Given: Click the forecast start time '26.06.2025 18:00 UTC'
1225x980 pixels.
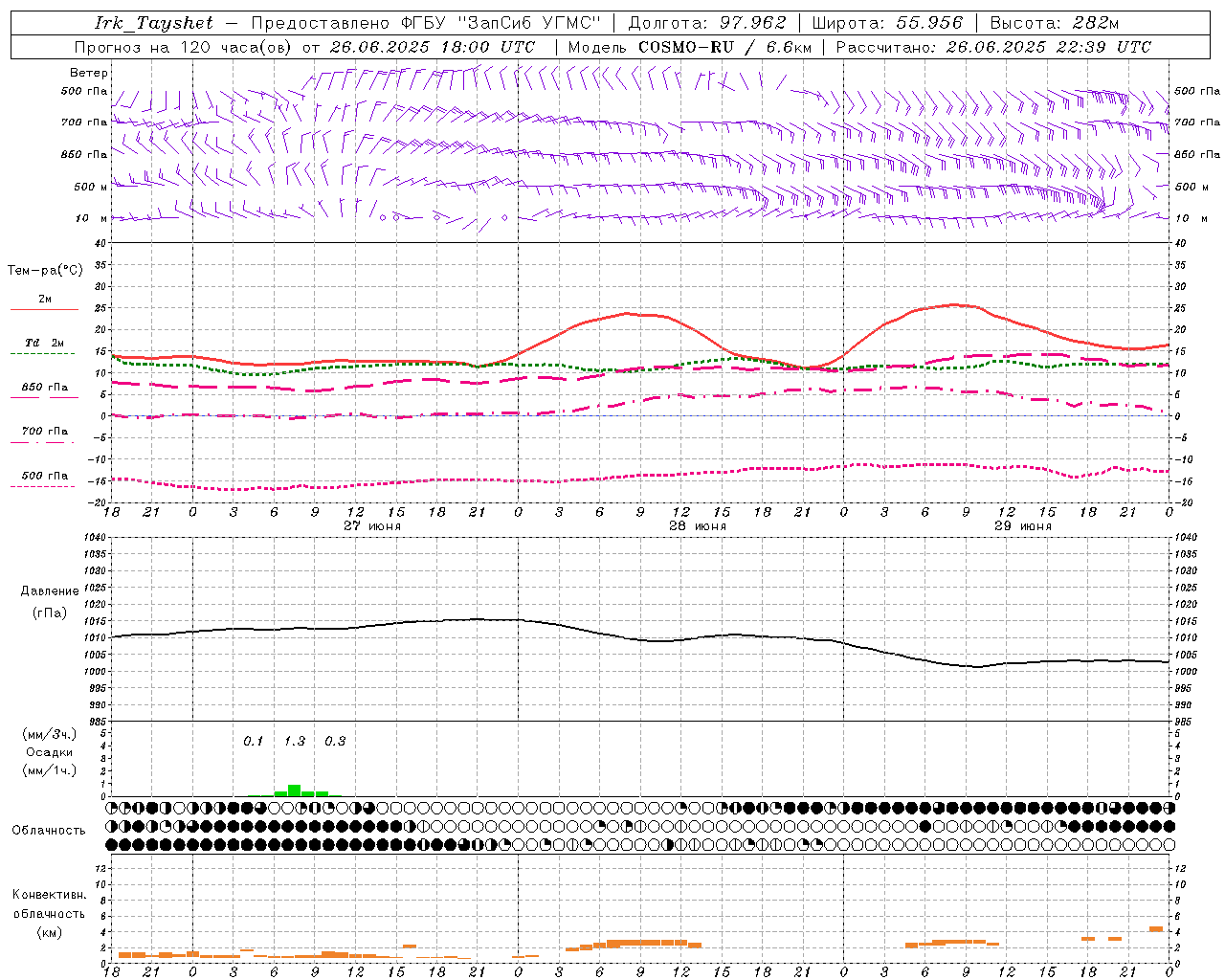Looking at the screenshot, I should click(x=433, y=47).
